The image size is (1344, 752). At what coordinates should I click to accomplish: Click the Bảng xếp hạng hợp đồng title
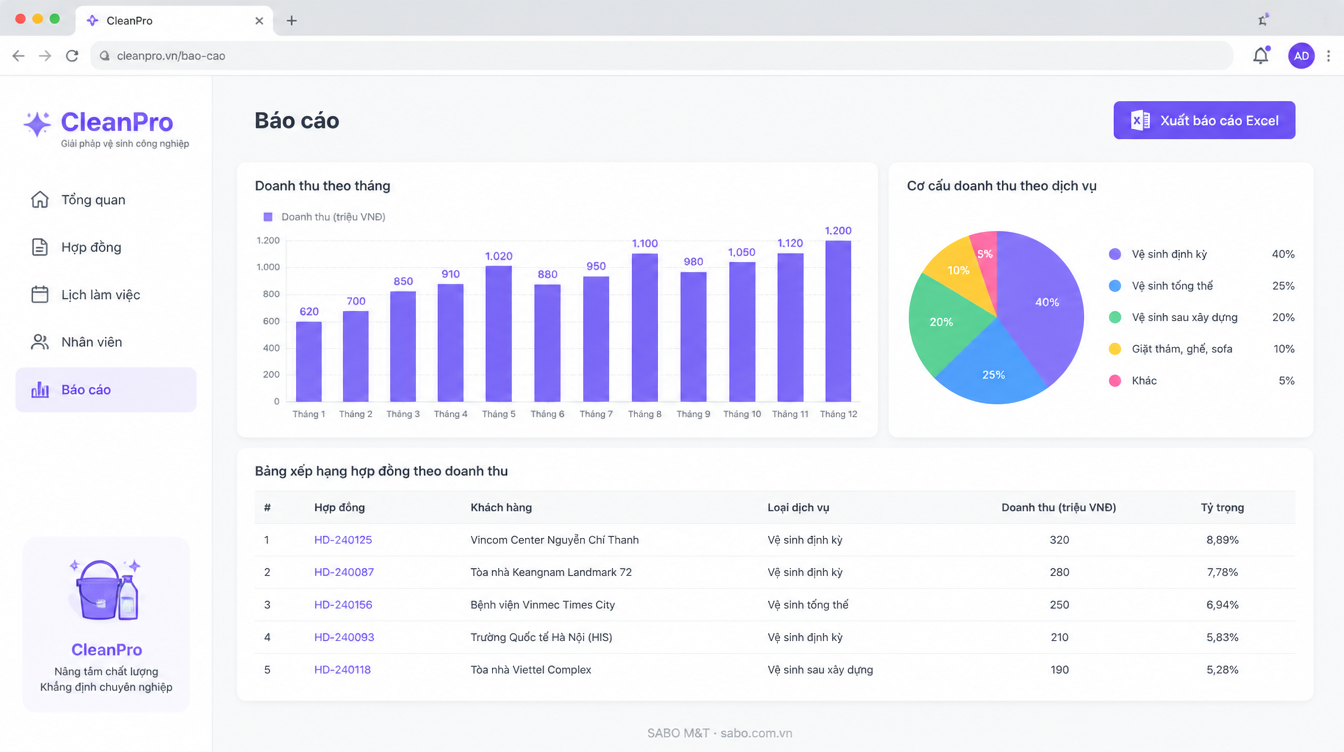(381, 471)
